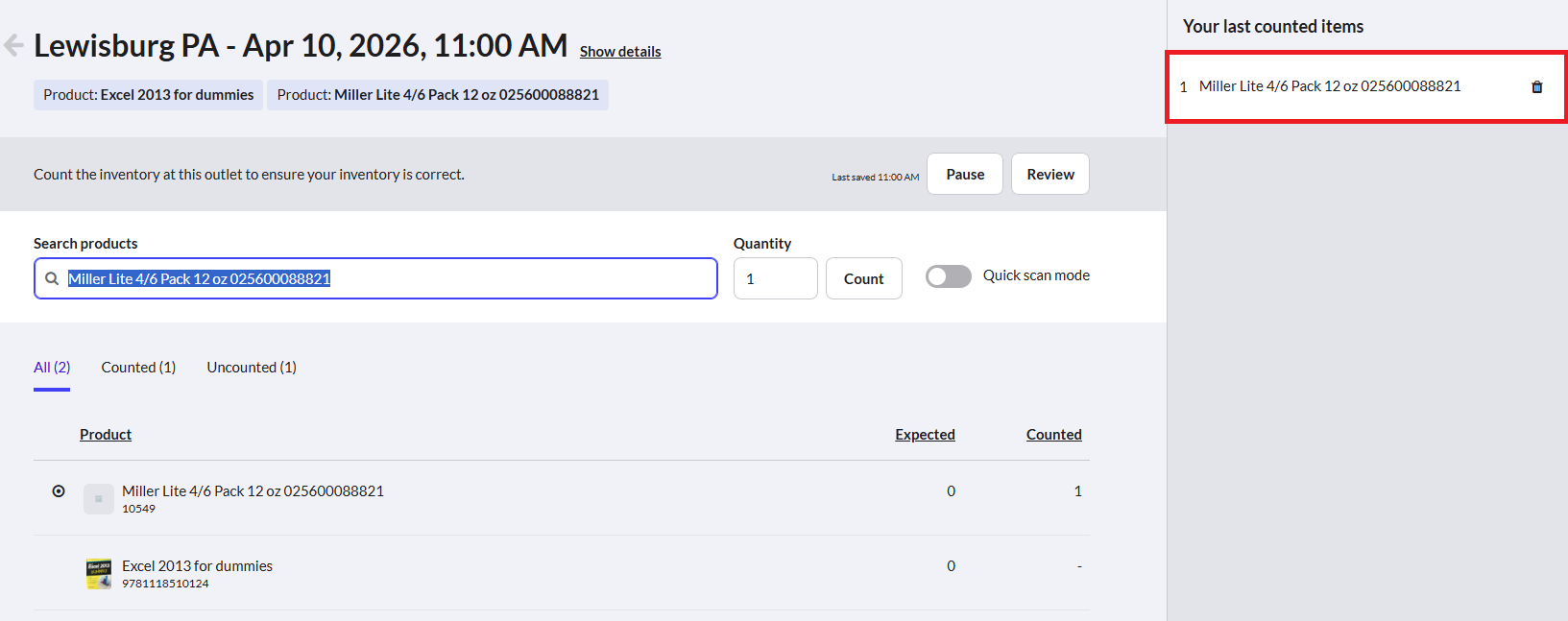Click barcode 9781118510124 under Excel row
This screenshot has height=621, width=1568.
pyautogui.click(x=165, y=584)
